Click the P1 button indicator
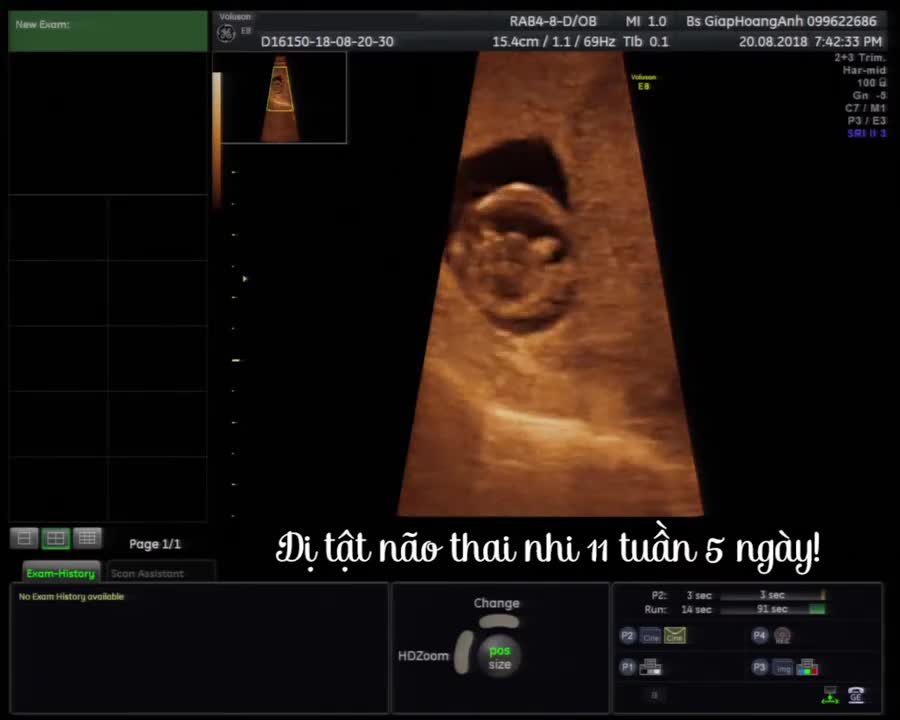 click(x=627, y=667)
